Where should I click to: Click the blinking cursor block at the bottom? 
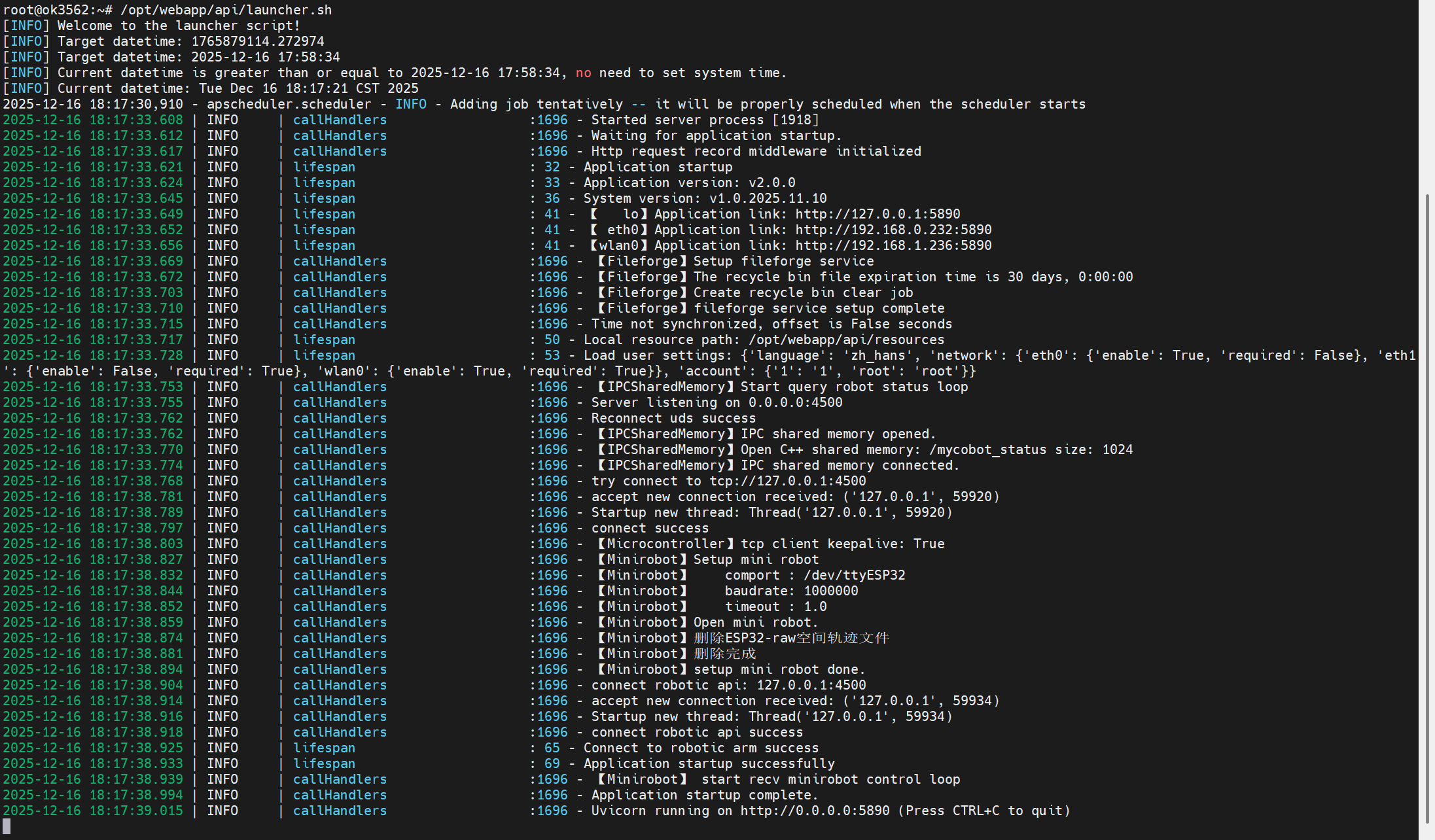7,826
